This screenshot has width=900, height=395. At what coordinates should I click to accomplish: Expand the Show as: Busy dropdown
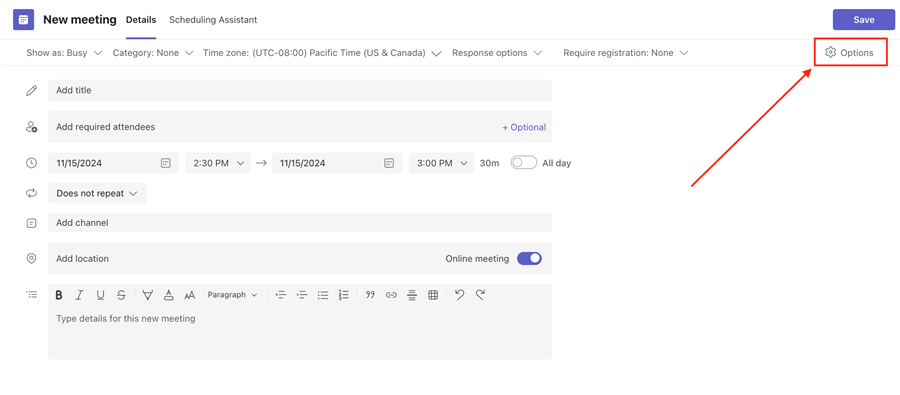click(x=64, y=53)
